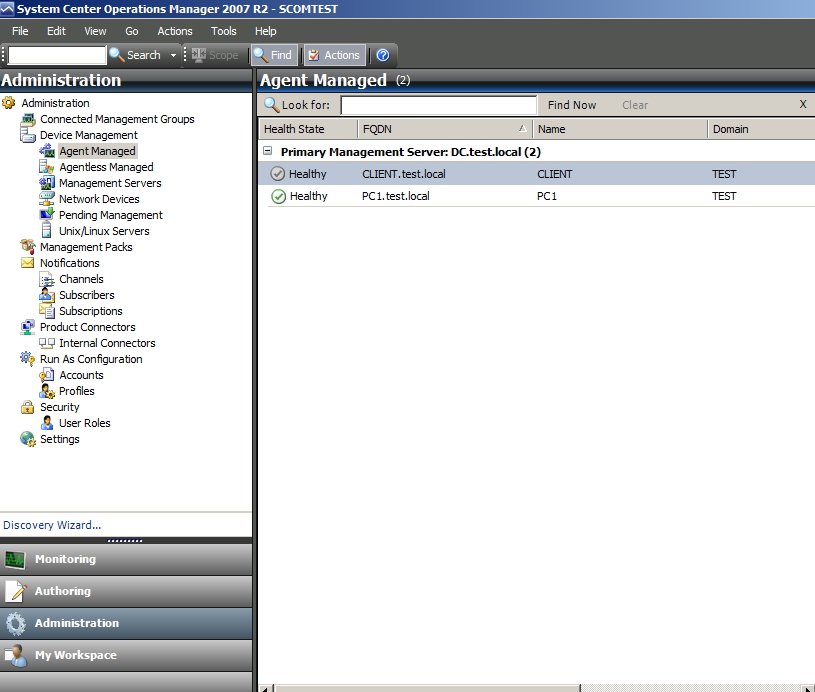Screen dimensions: 815x692
Task: Click the My Workspace pane icon
Action: pos(16,655)
